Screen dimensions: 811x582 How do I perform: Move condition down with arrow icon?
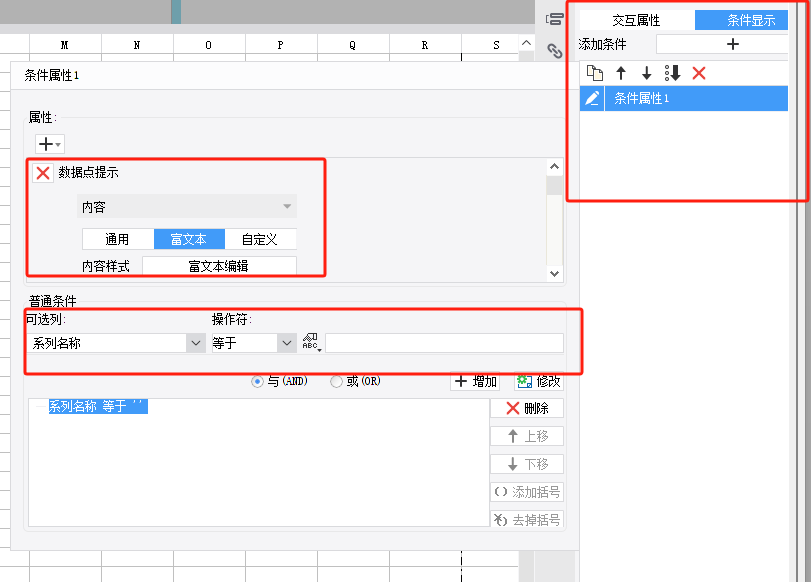click(x=647, y=73)
